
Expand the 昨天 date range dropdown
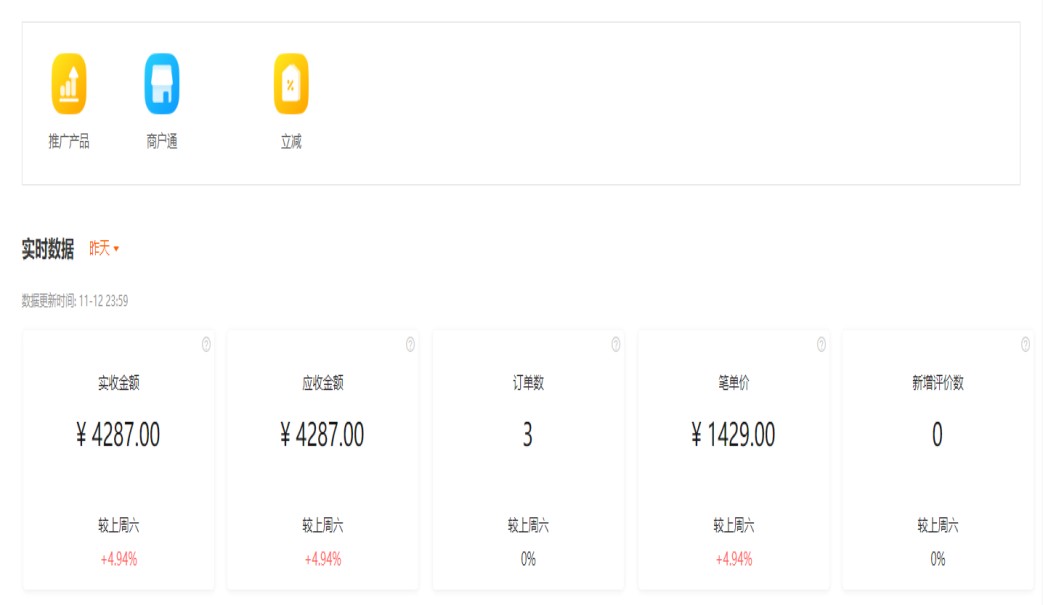coord(104,248)
